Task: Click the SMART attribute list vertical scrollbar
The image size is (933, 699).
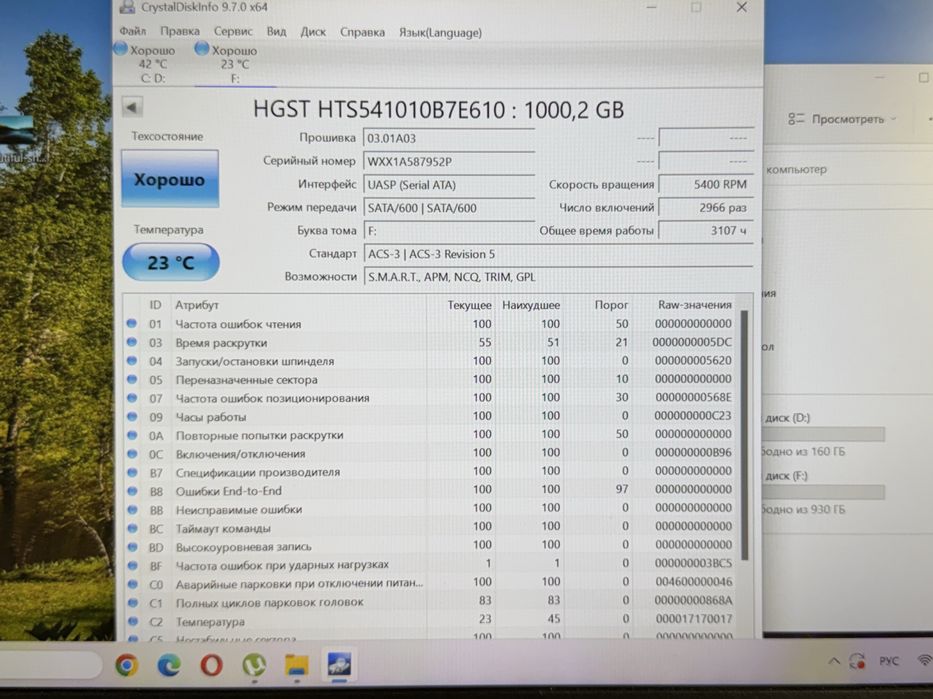Action: click(744, 434)
